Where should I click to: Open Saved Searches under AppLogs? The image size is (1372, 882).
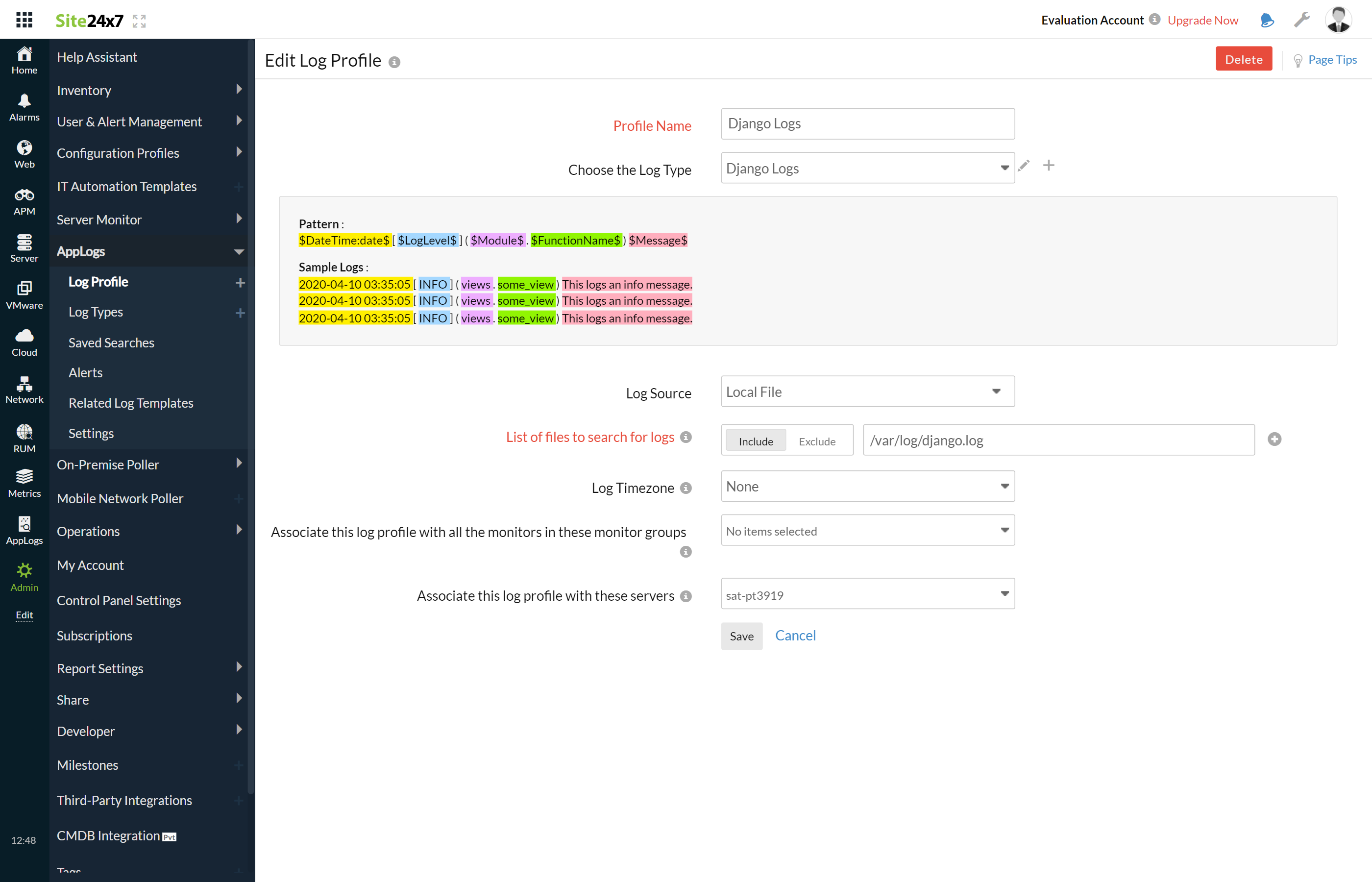pos(111,343)
